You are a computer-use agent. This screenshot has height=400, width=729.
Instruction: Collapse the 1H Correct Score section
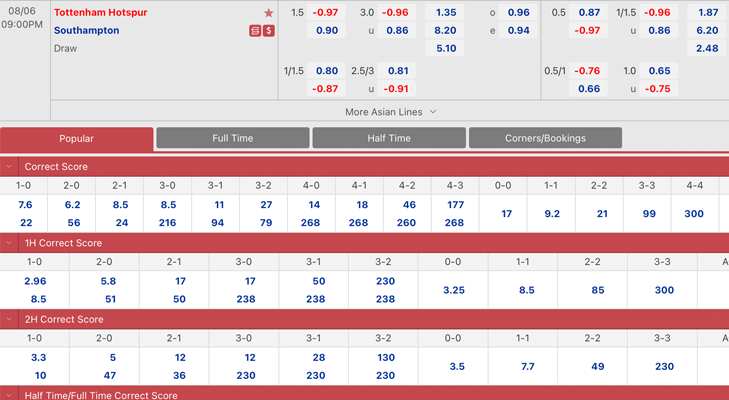pyautogui.click(x=9, y=243)
